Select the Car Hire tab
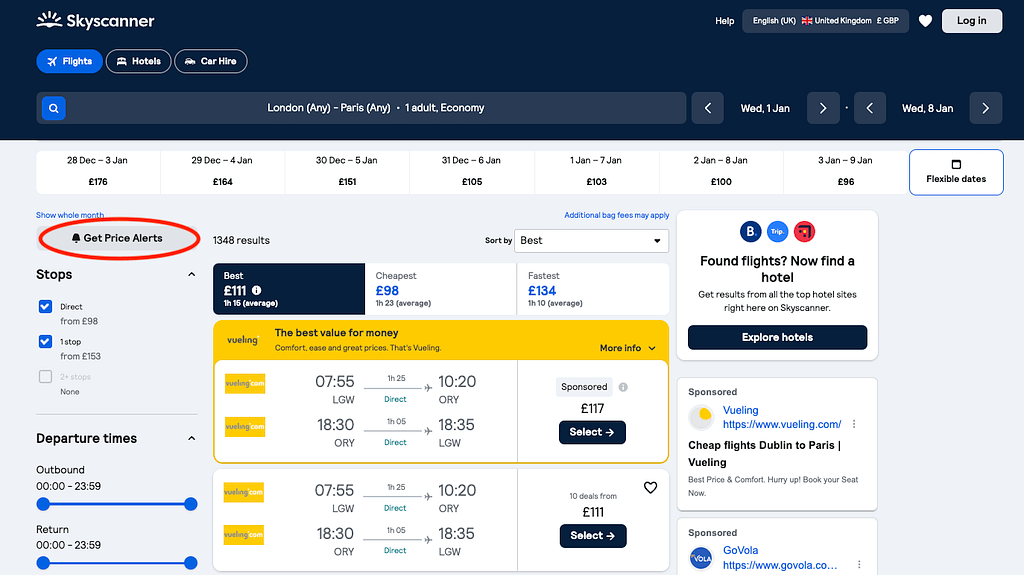This screenshot has height=575, width=1024. point(210,61)
